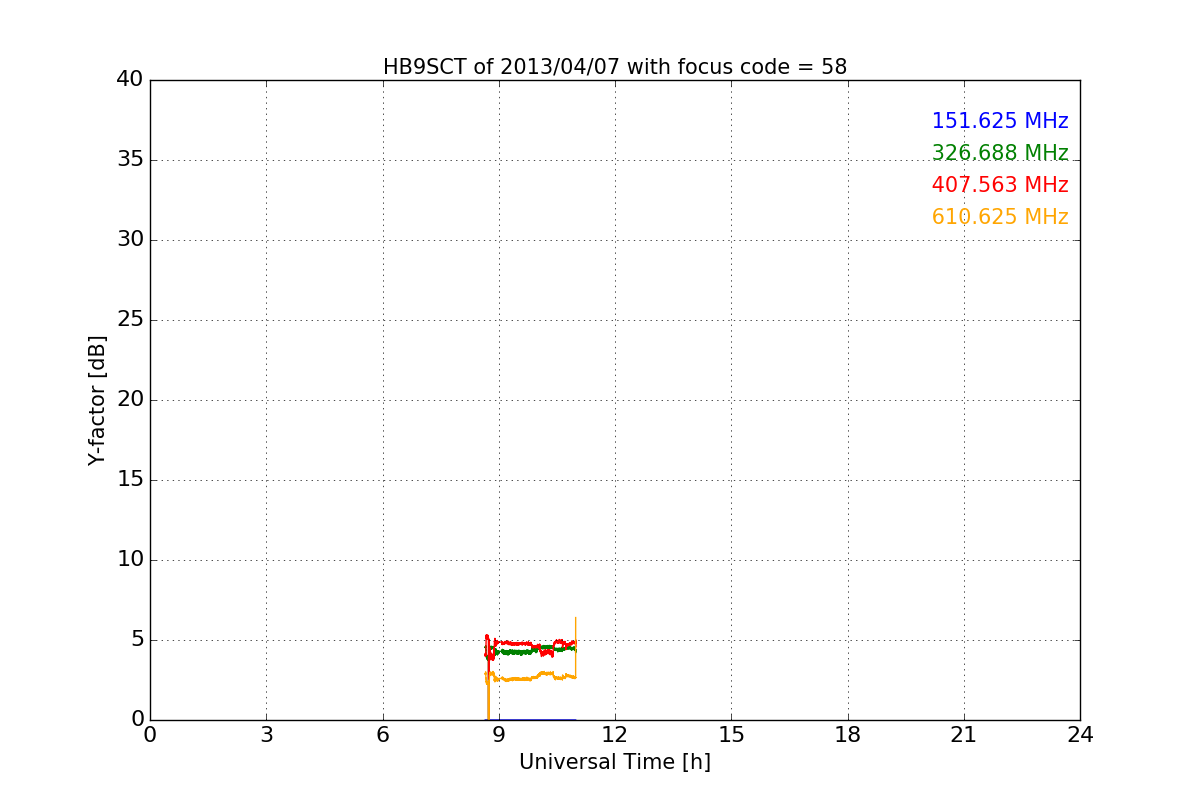The image size is (1200, 800).
Task: Click the x-axis tick label 9
Action: (x=499, y=735)
